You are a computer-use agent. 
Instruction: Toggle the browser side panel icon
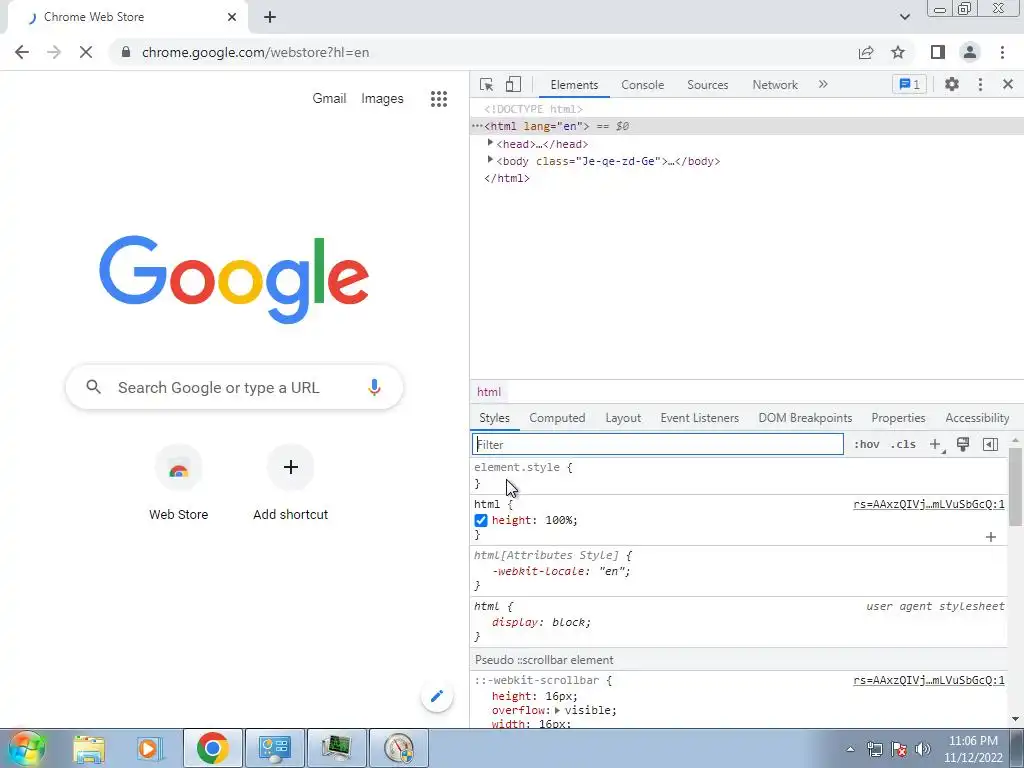point(938,52)
